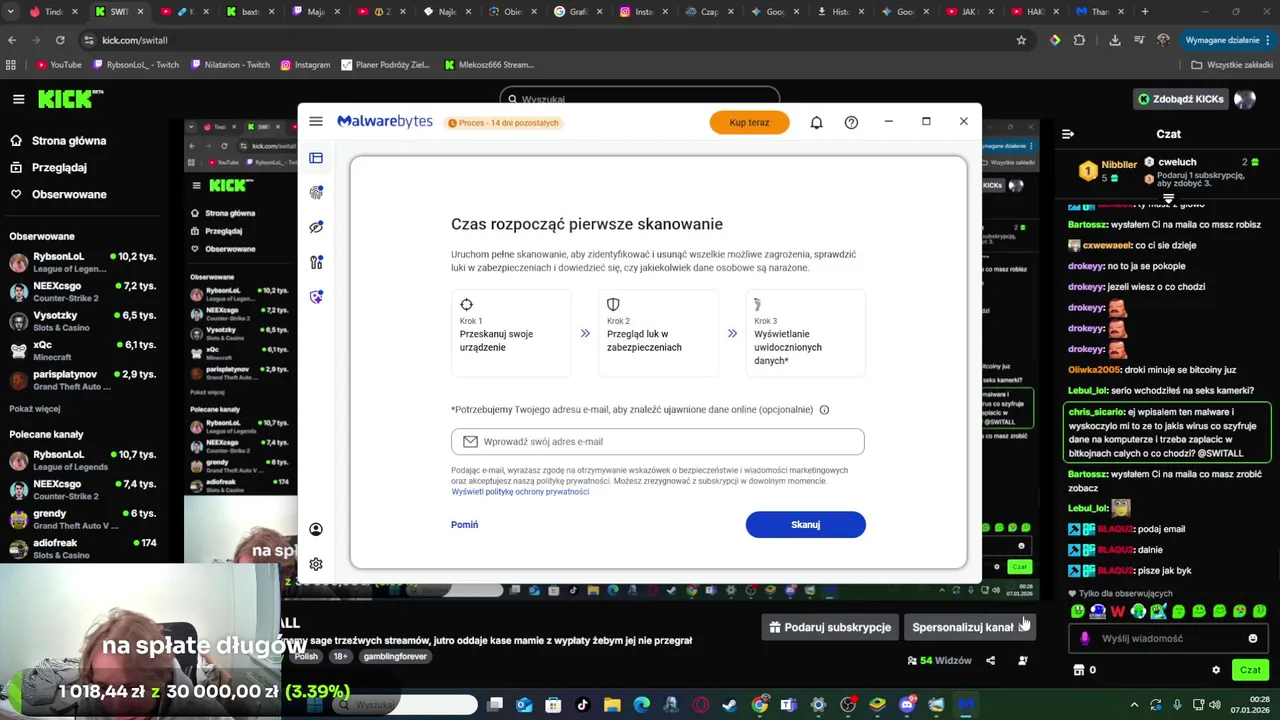Expand followed list with Pokaż więcej
Screen dimensions: 1280x720
35,409
